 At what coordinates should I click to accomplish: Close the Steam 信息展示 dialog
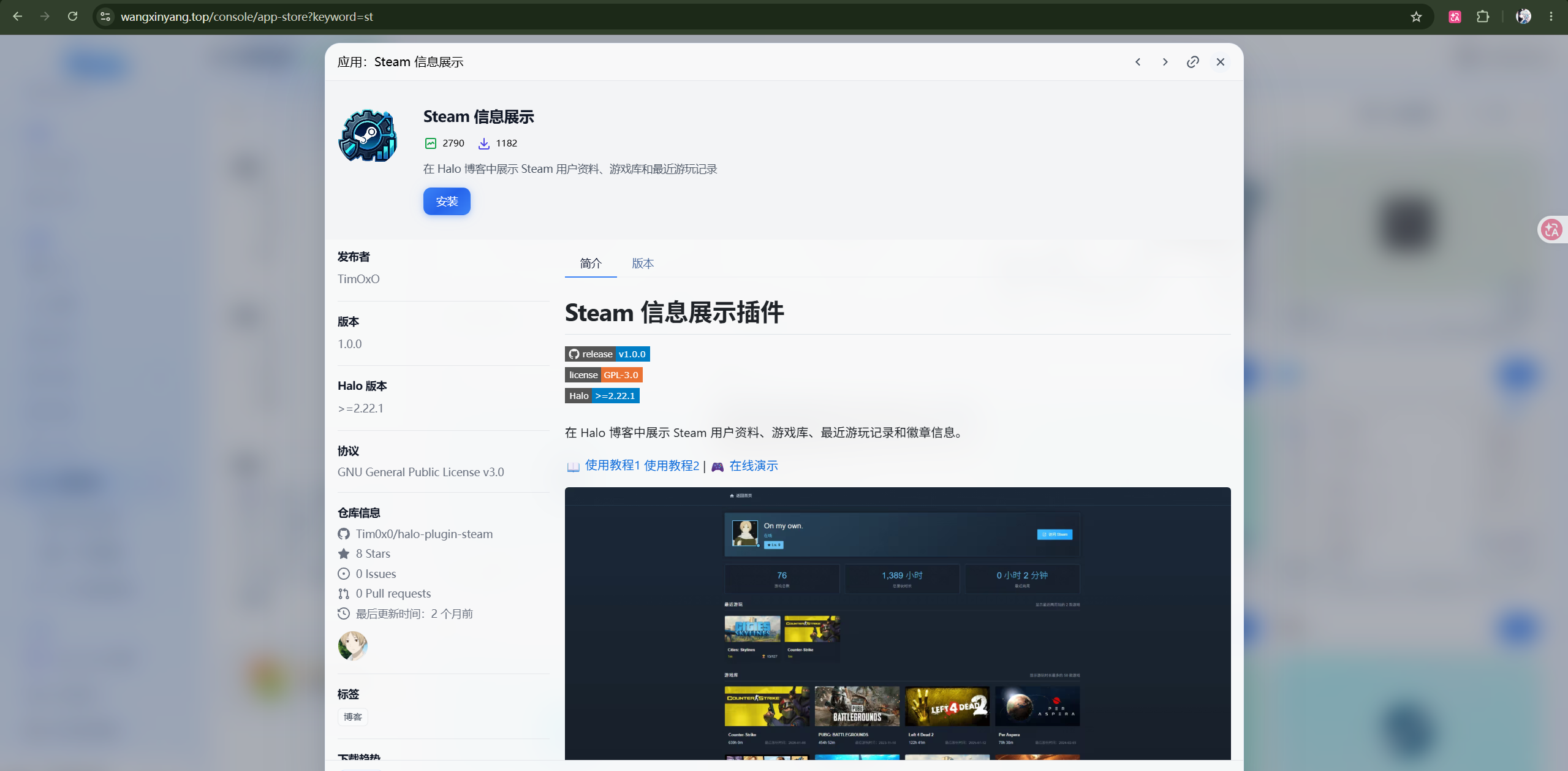[1221, 62]
